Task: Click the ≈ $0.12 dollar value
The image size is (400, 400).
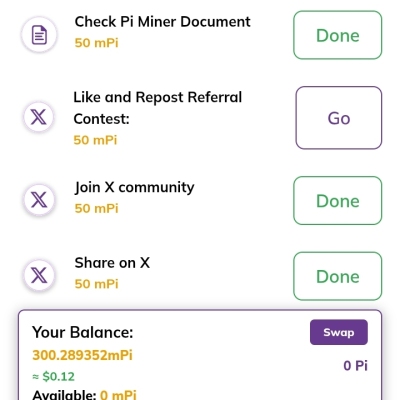Action: pos(53,377)
